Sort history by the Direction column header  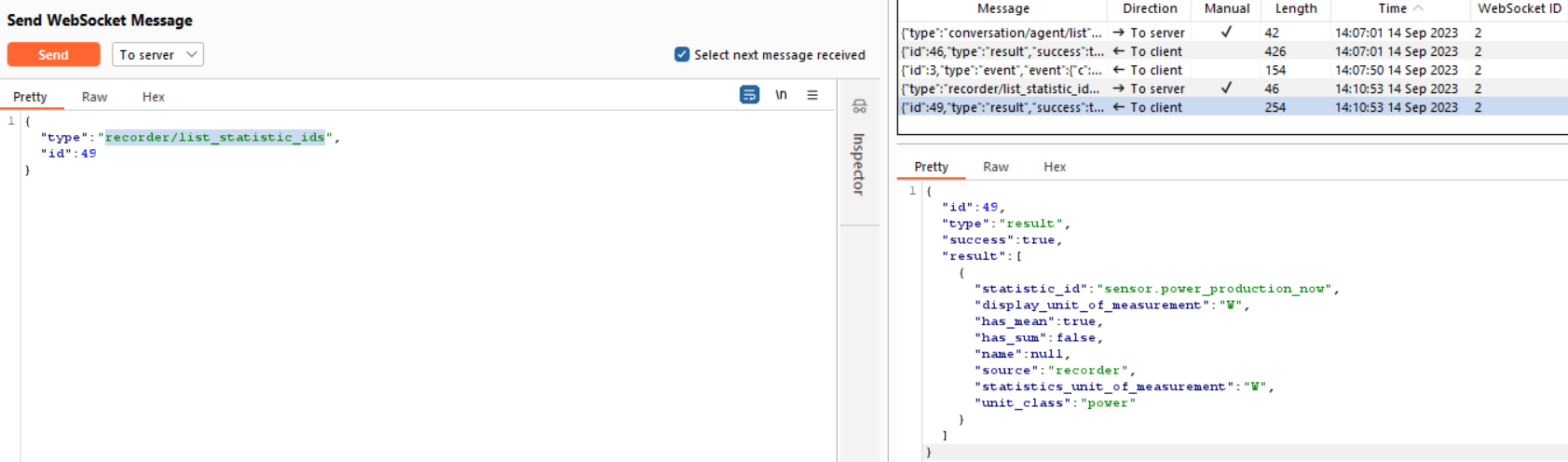1150,8
